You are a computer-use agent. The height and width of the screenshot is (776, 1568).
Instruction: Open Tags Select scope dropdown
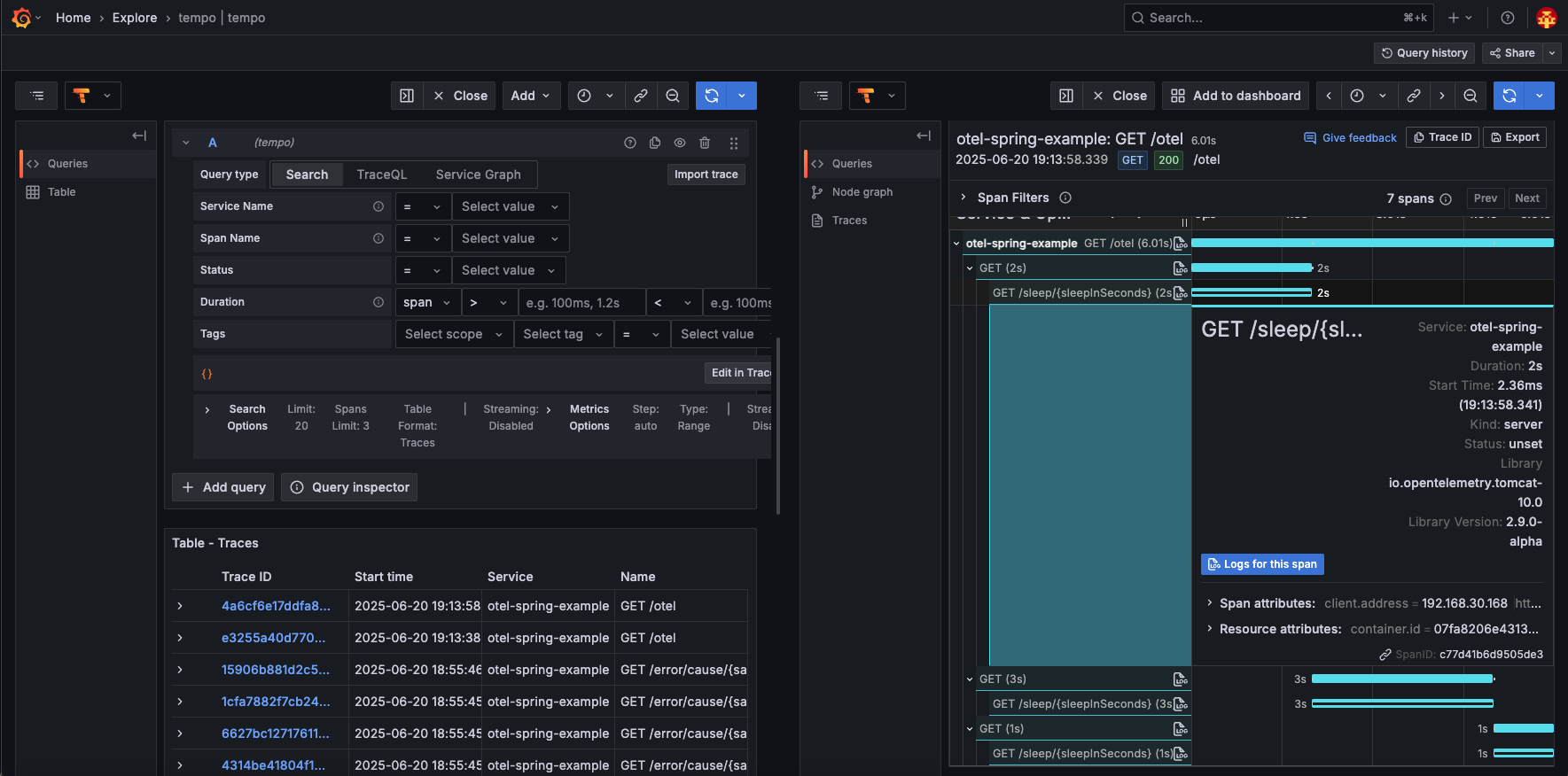coord(454,334)
